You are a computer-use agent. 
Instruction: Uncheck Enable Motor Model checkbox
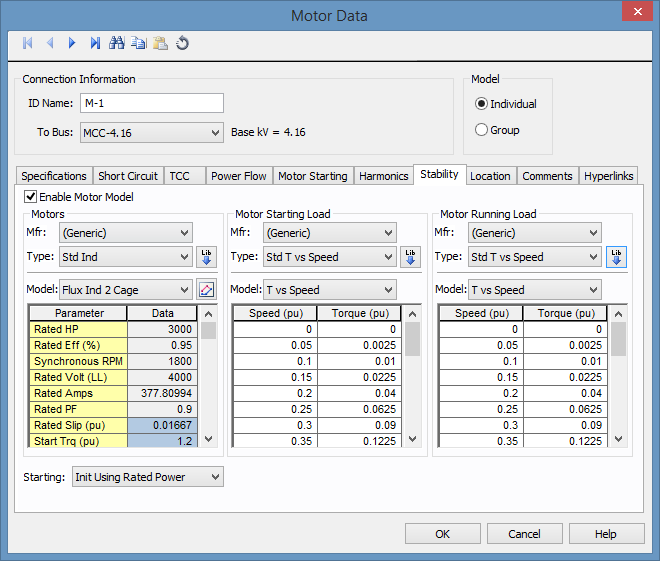[31, 197]
